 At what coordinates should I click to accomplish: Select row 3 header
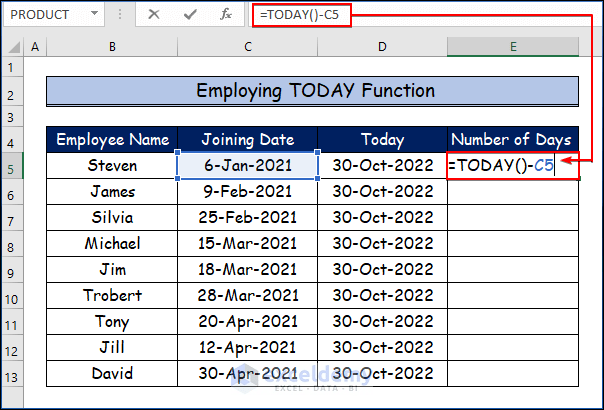pyautogui.click(x=12, y=117)
